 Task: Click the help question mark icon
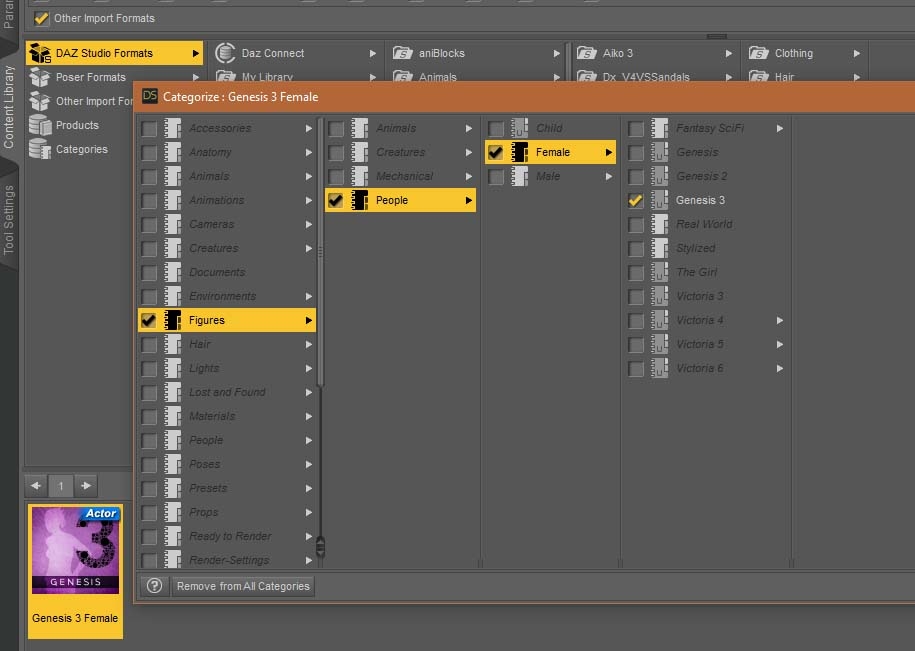click(x=154, y=586)
